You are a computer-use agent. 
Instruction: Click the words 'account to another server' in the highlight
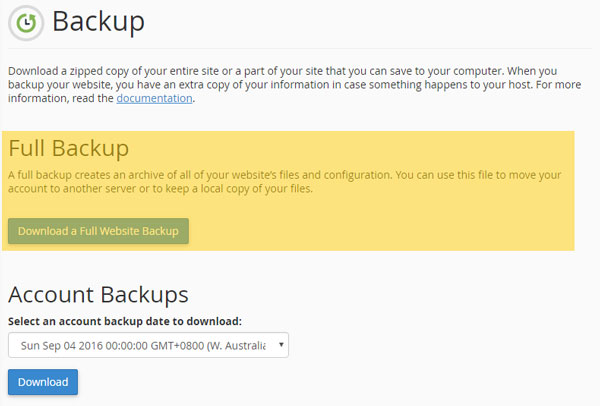point(72,189)
